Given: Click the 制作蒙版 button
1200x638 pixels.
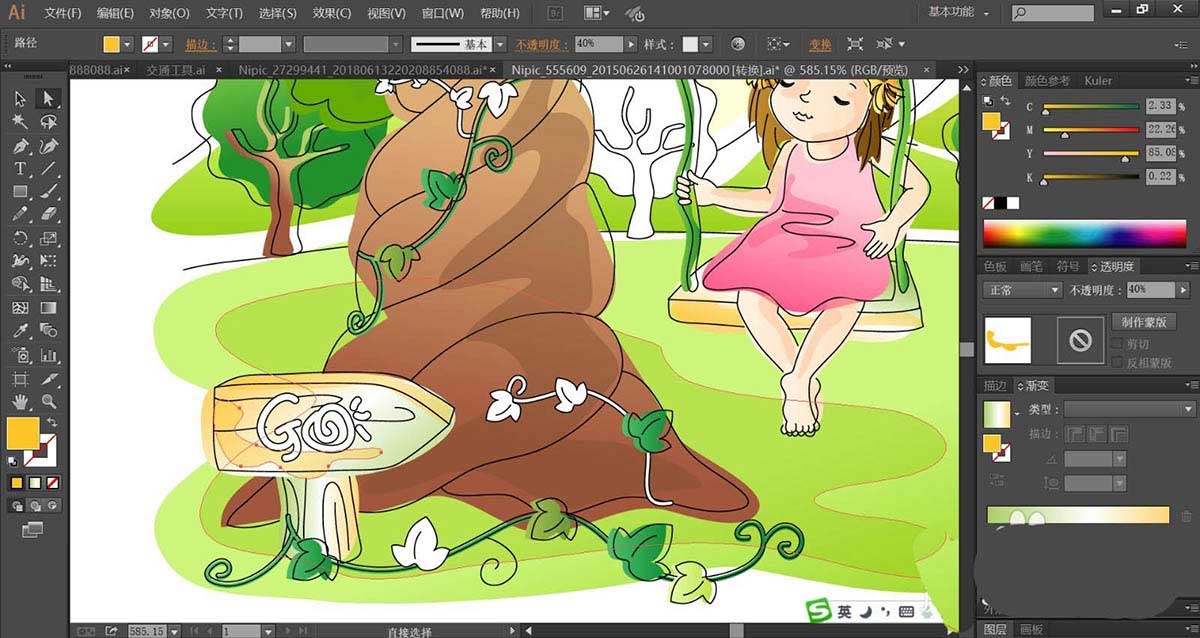Looking at the screenshot, I should pos(1145,322).
